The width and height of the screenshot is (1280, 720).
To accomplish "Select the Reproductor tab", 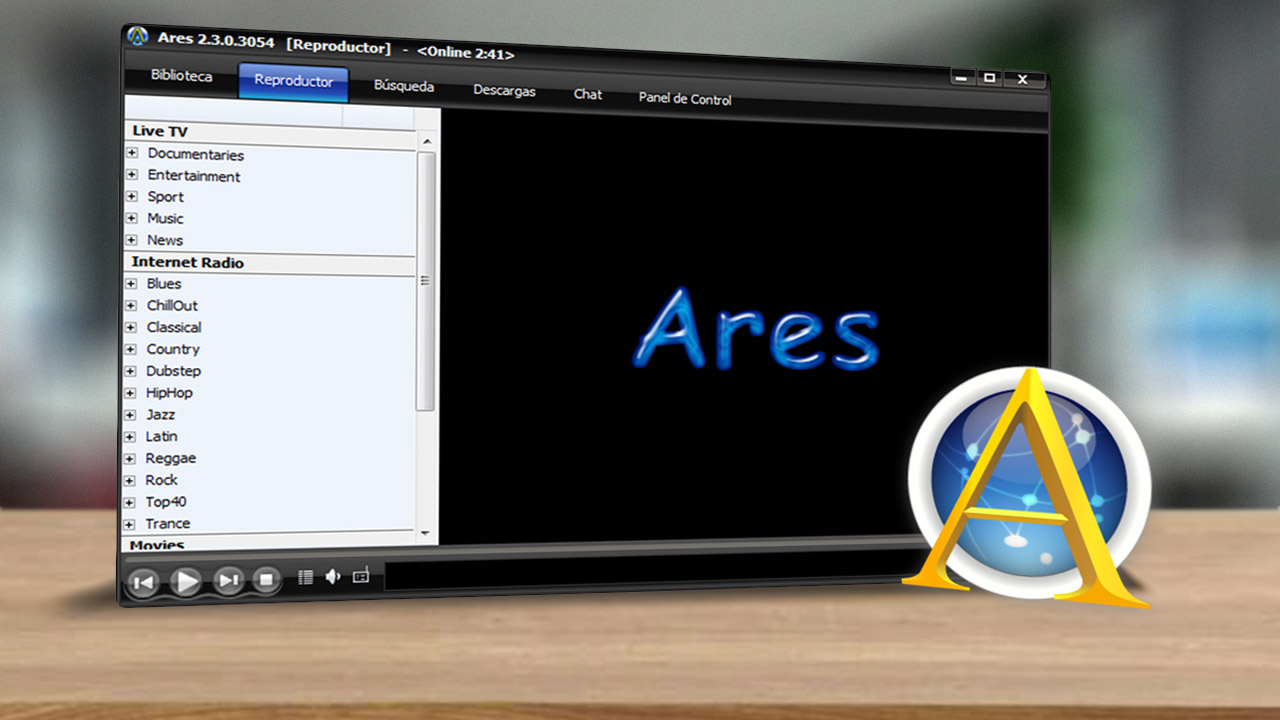I will tap(294, 82).
